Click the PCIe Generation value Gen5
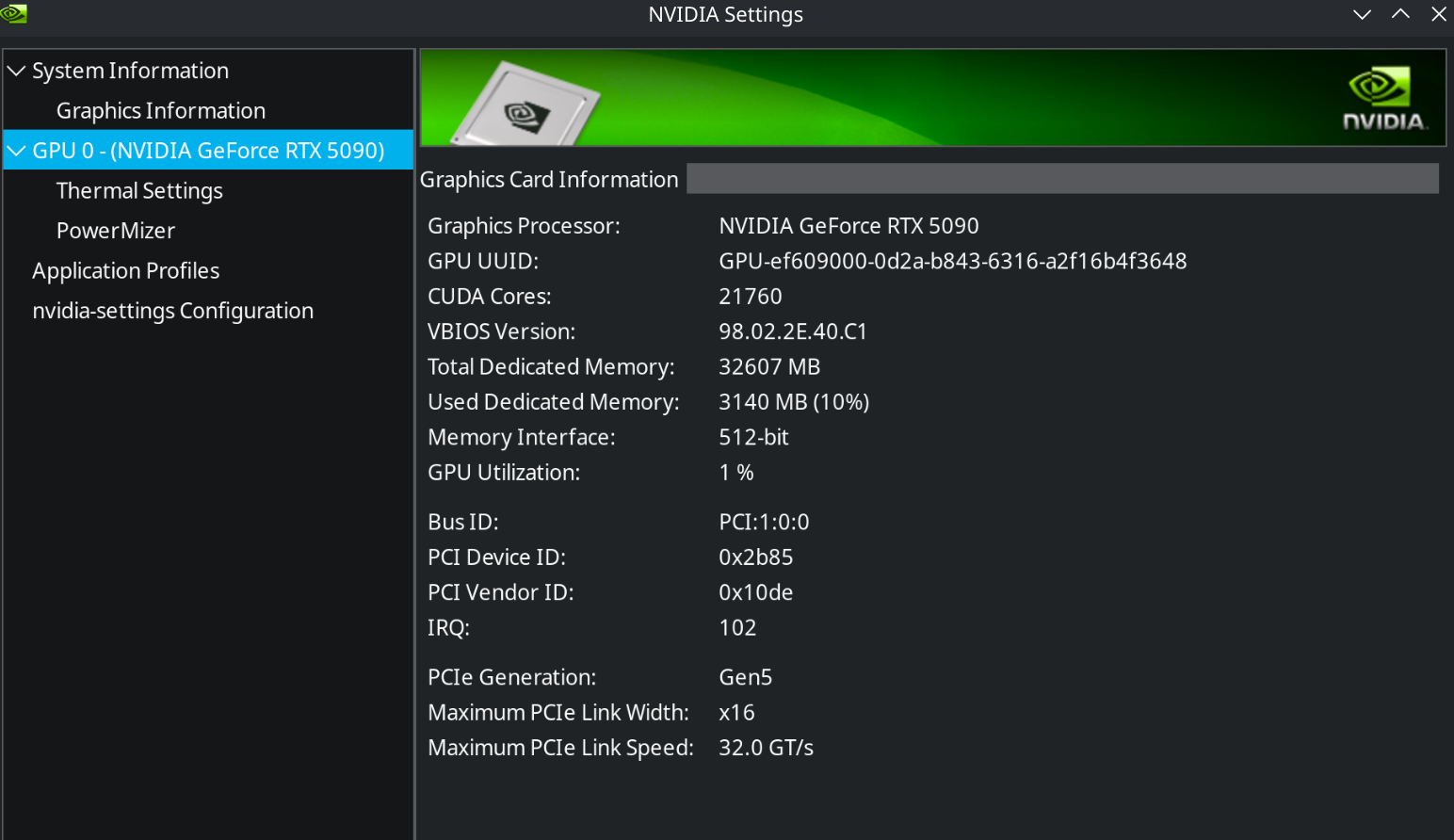Image resolution: width=1454 pixels, height=840 pixels. coord(745,677)
